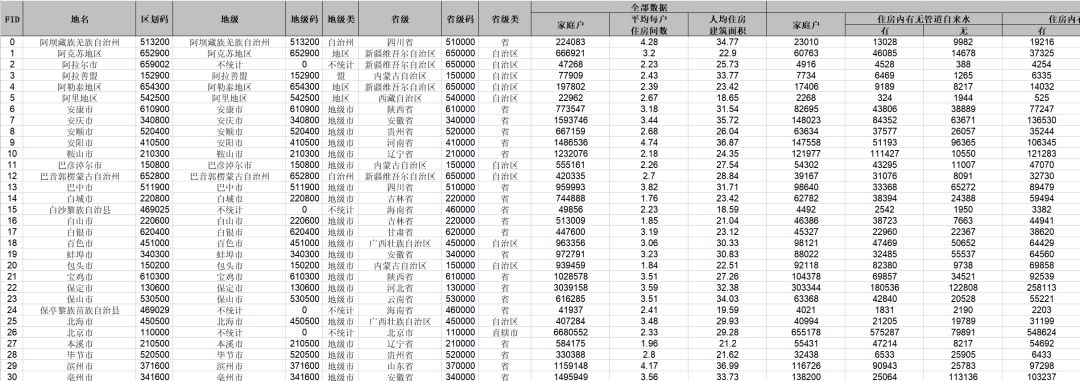This screenshot has height=381, width=1080.
Task: Click the cell containing 258113
Action: point(1041,287)
